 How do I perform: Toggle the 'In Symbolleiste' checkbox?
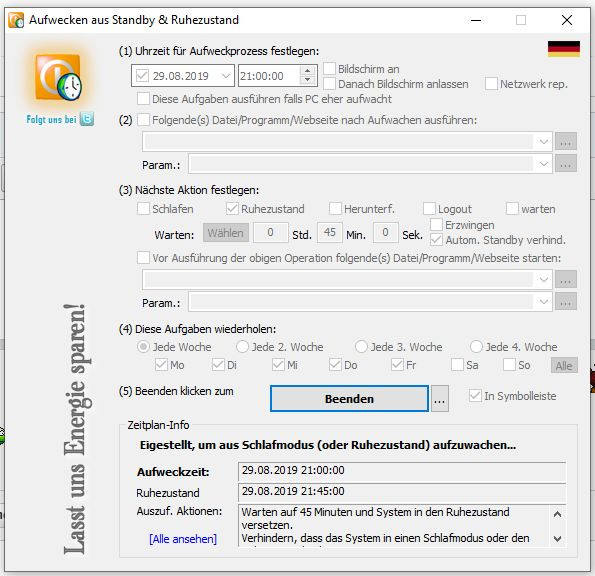point(475,396)
